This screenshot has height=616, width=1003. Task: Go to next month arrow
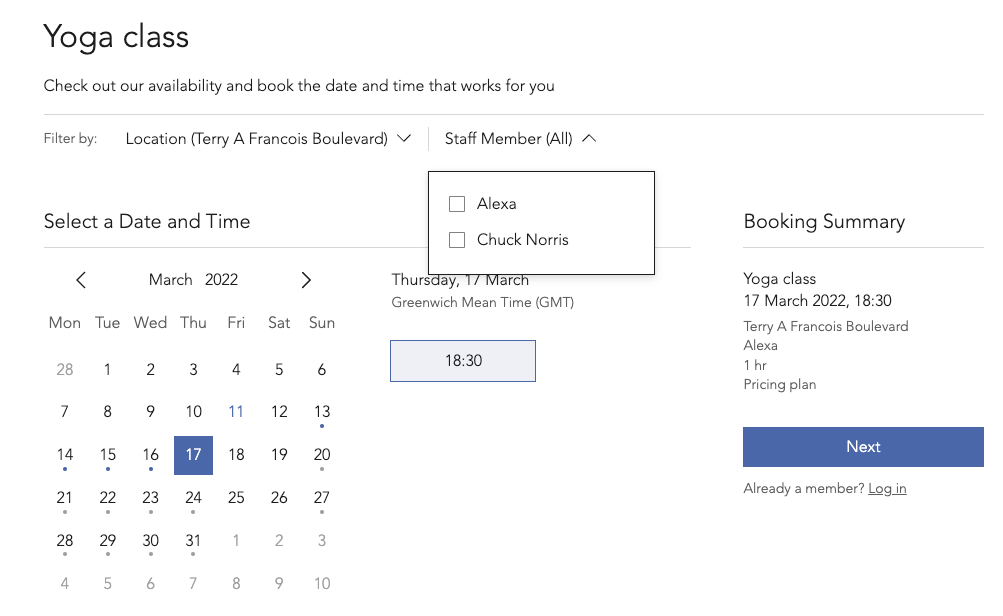coord(306,280)
